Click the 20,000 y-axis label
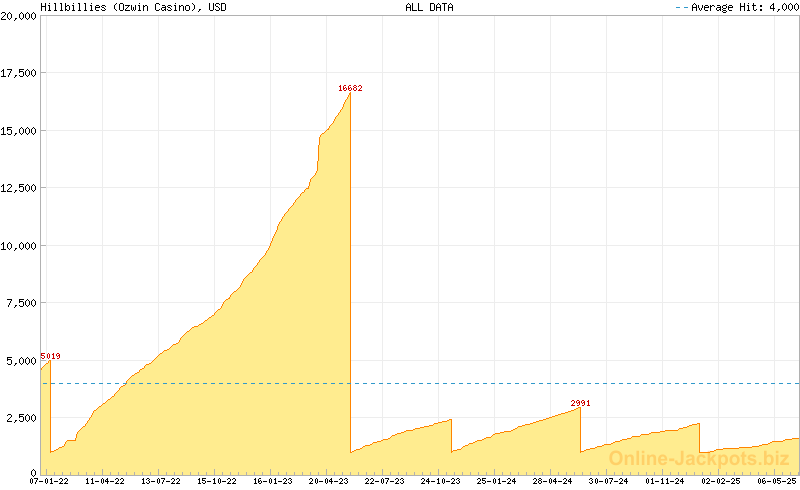Viewport: 800px width, 490px height. point(19,16)
